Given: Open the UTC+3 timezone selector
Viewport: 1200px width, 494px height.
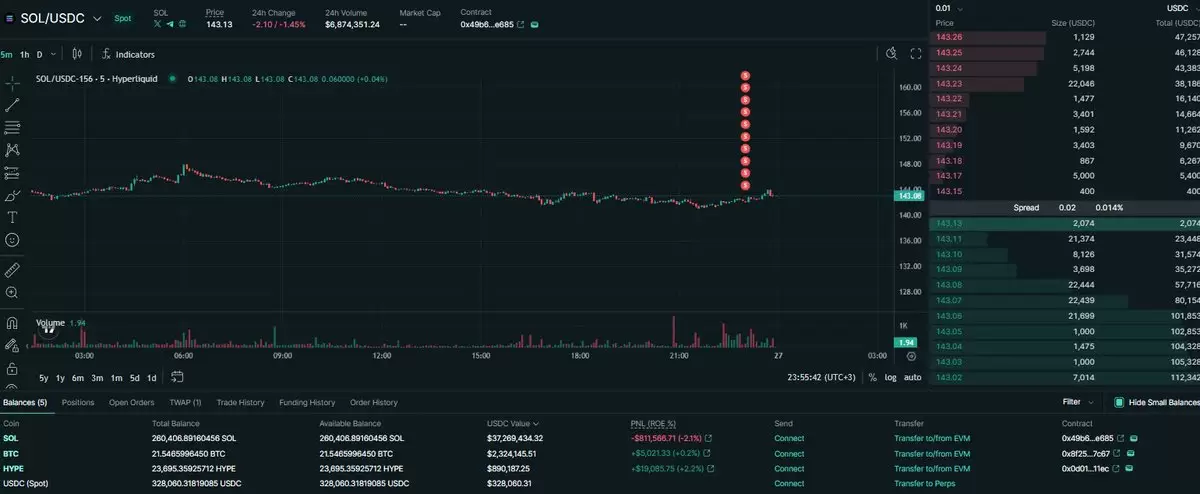Looking at the screenshot, I should click(x=820, y=377).
